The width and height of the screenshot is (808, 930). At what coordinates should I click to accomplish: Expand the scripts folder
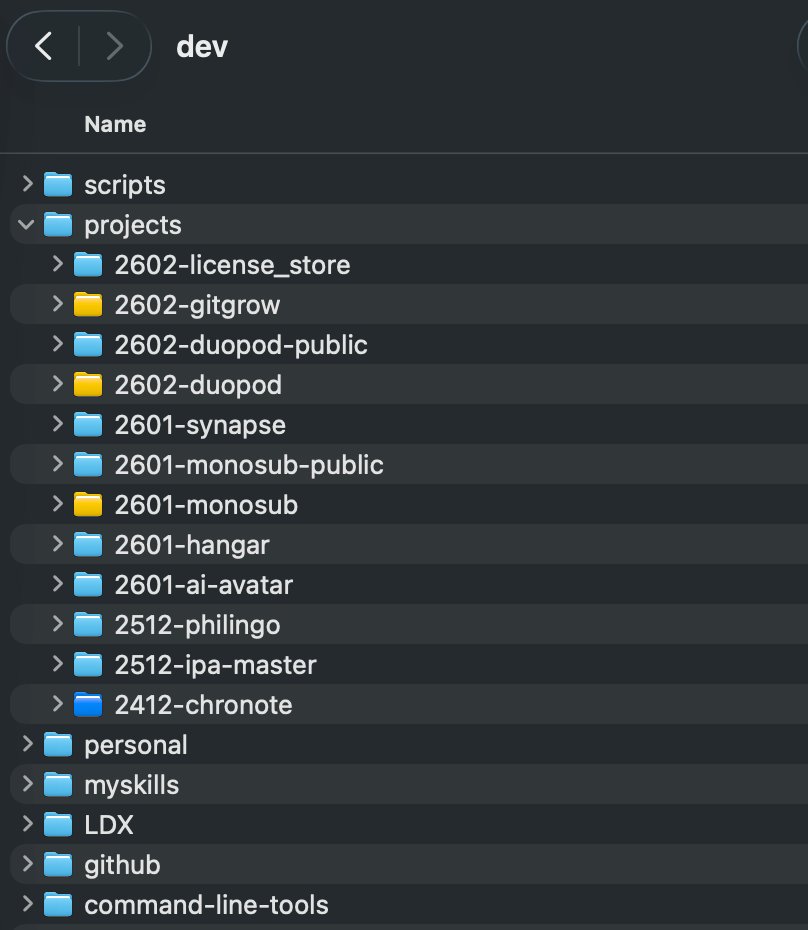tap(27, 185)
